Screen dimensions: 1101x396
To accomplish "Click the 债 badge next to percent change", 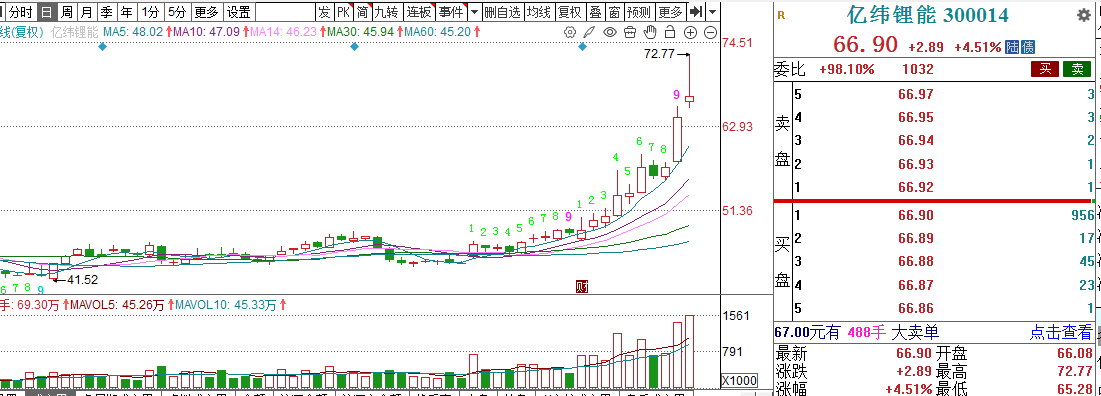I will point(1027,47).
